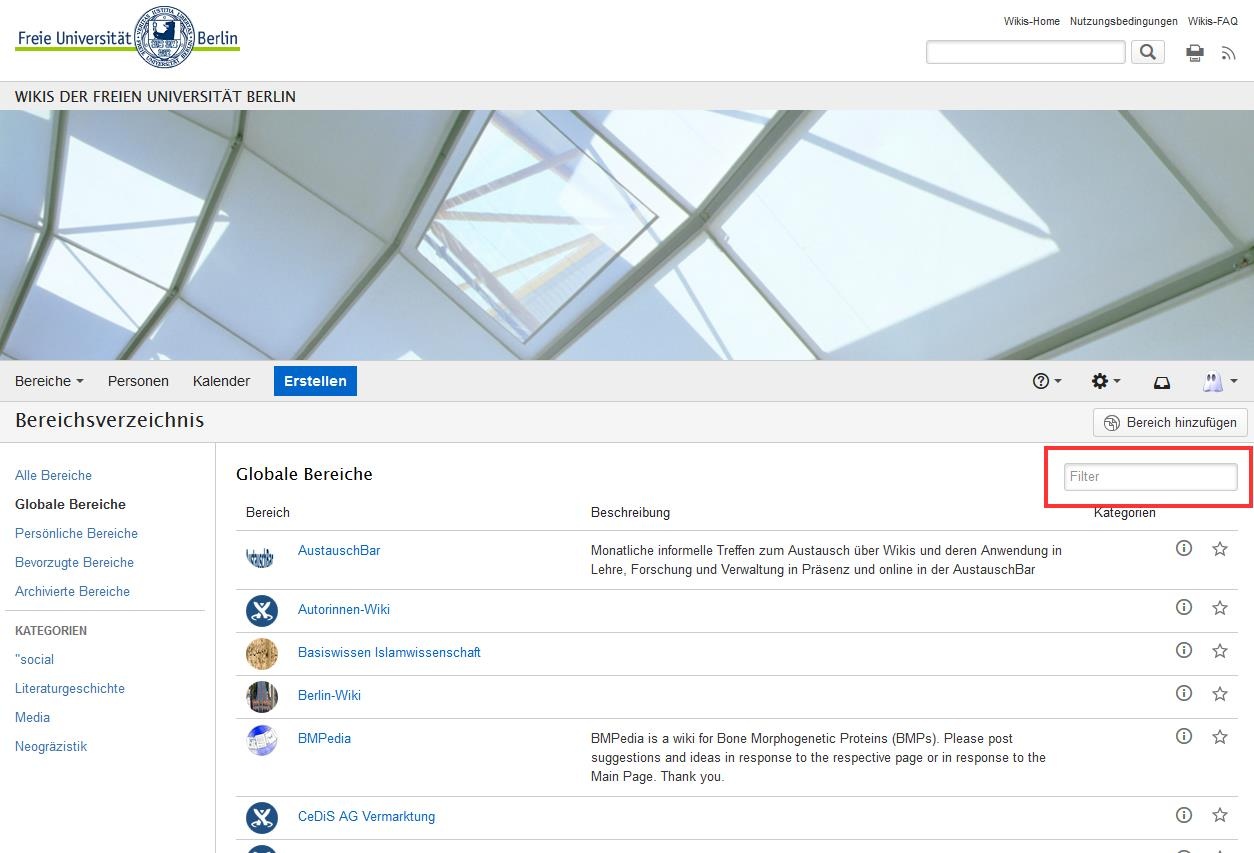Click into the Filter input field
1254x853 pixels.
(1150, 477)
